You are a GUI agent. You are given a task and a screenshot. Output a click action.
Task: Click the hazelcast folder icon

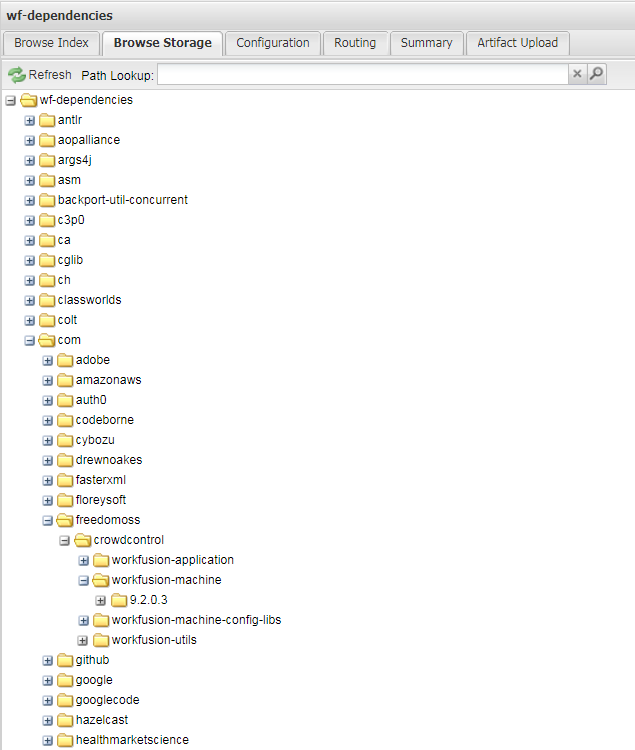click(65, 720)
